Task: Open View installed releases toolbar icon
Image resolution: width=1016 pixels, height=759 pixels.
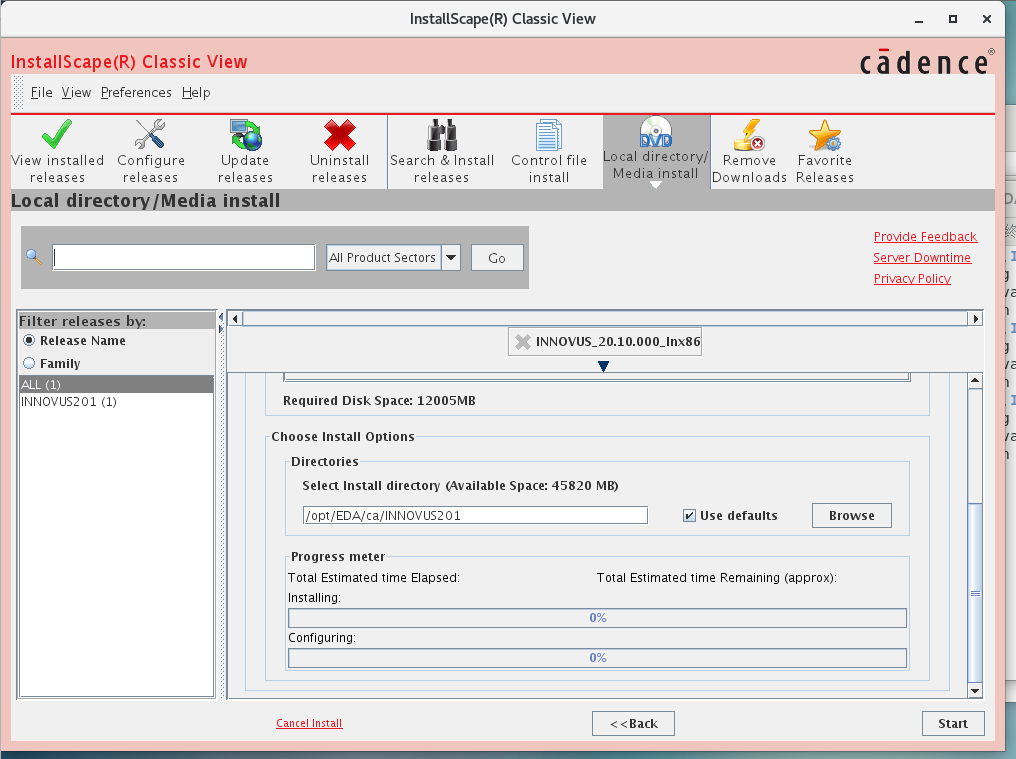Action: pyautogui.click(x=57, y=136)
